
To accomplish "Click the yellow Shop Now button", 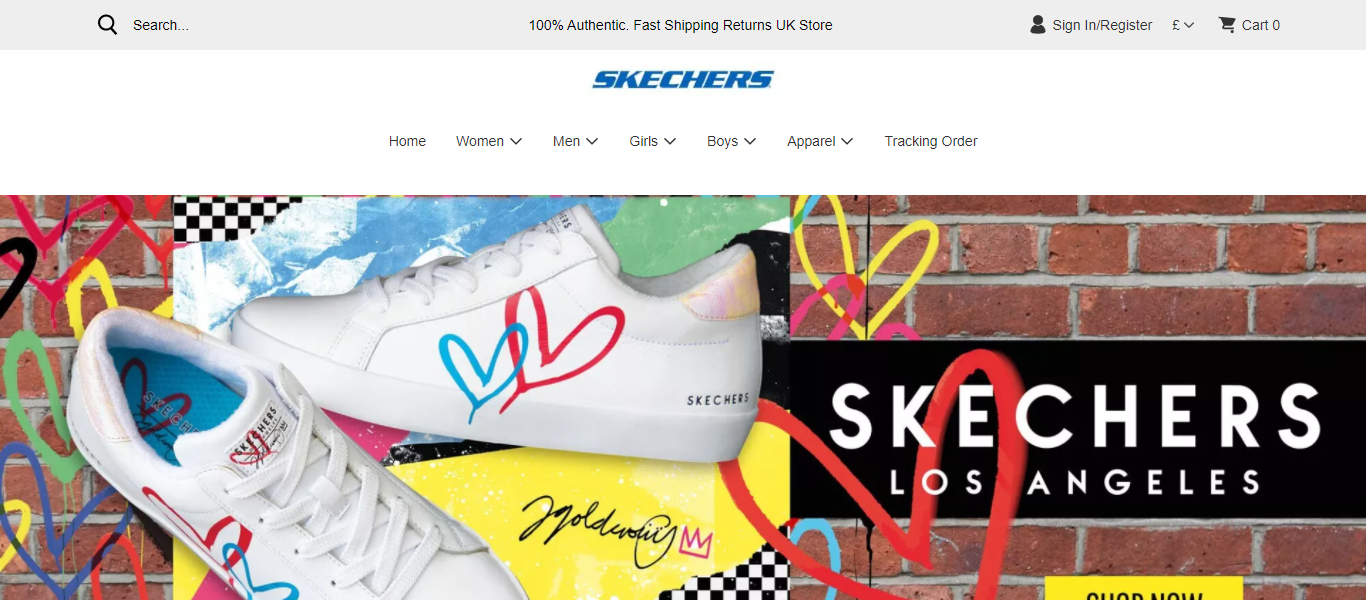I will tap(1144, 589).
